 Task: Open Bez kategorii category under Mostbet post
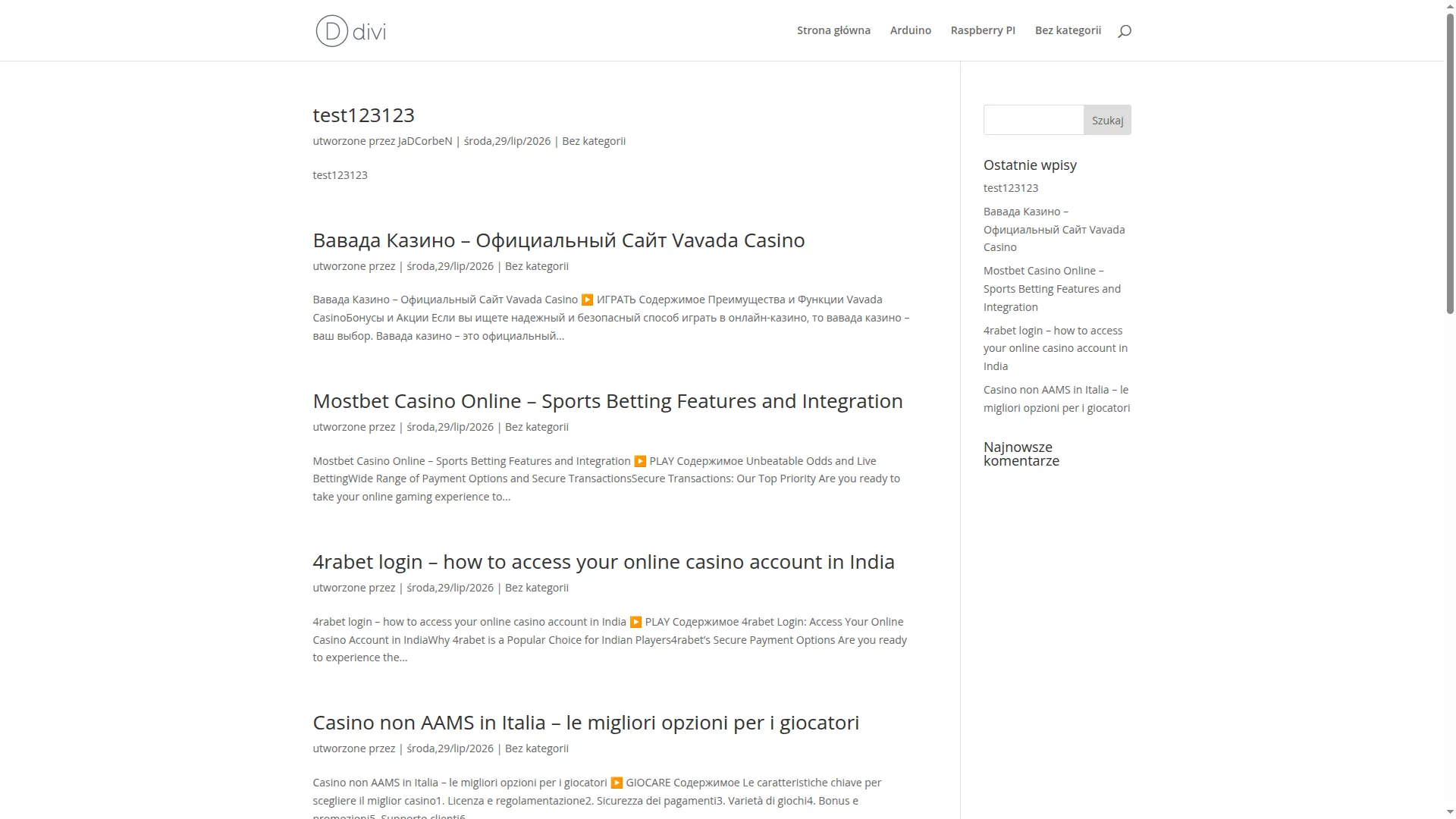pyautogui.click(x=537, y=427)
